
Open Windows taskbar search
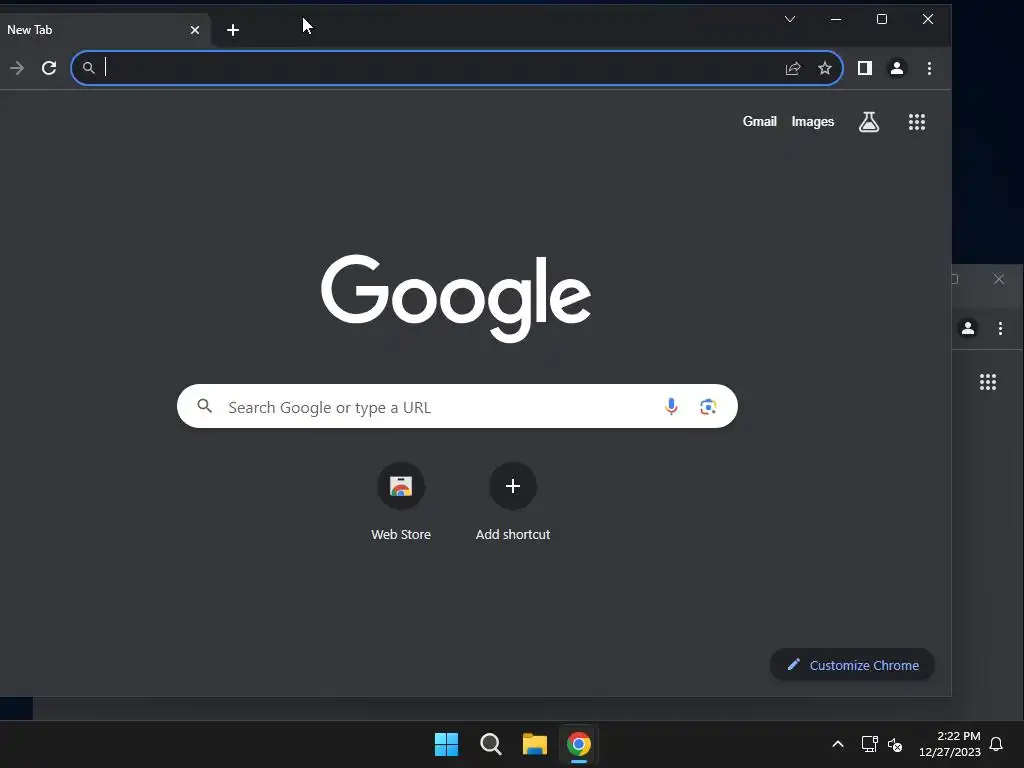[490, 744]
